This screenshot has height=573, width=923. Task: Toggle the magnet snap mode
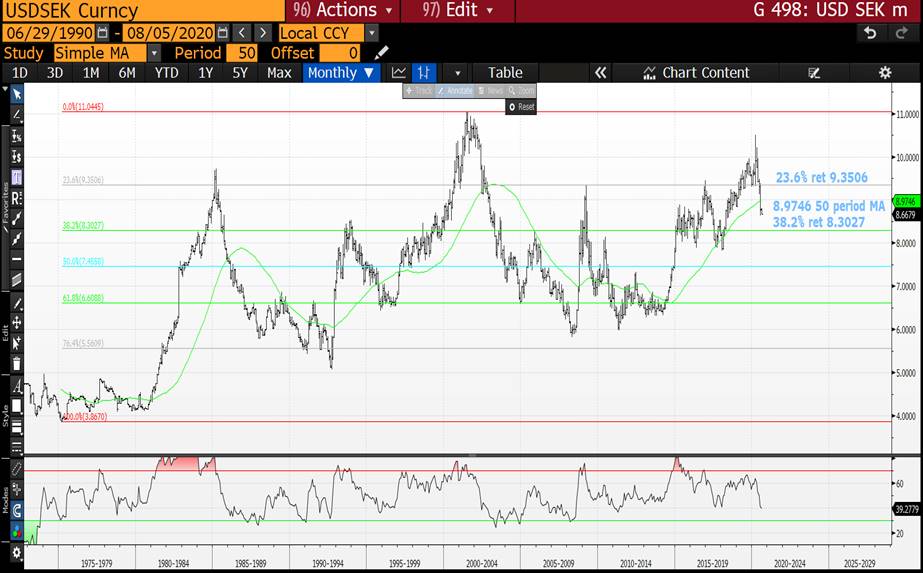pyautogui.click(x=16, y=510)
